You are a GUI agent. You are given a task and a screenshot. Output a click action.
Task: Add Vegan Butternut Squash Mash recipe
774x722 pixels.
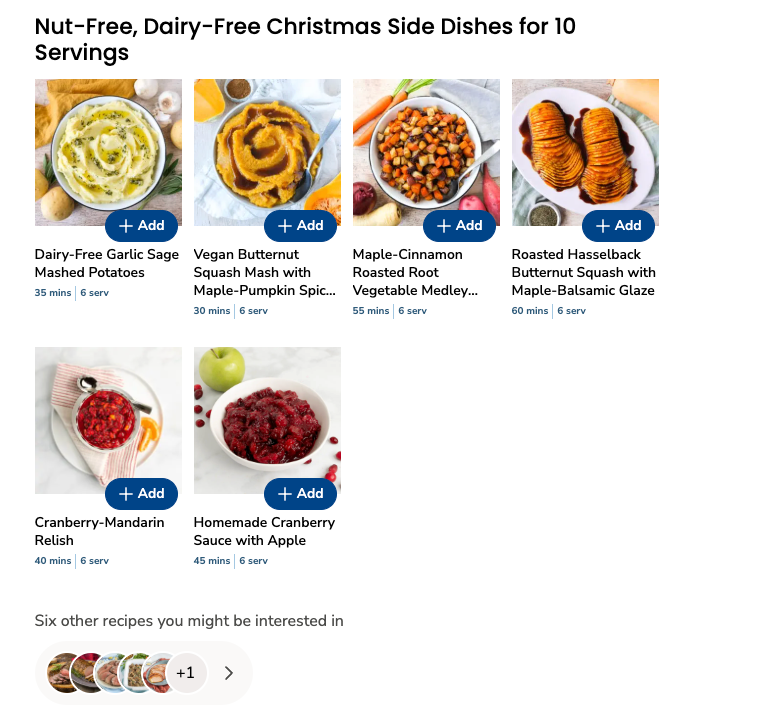click(300, 226)
